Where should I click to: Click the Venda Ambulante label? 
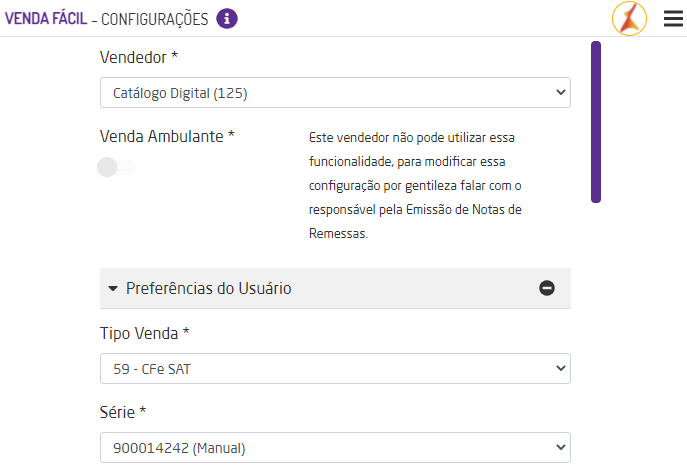point(167,136)
